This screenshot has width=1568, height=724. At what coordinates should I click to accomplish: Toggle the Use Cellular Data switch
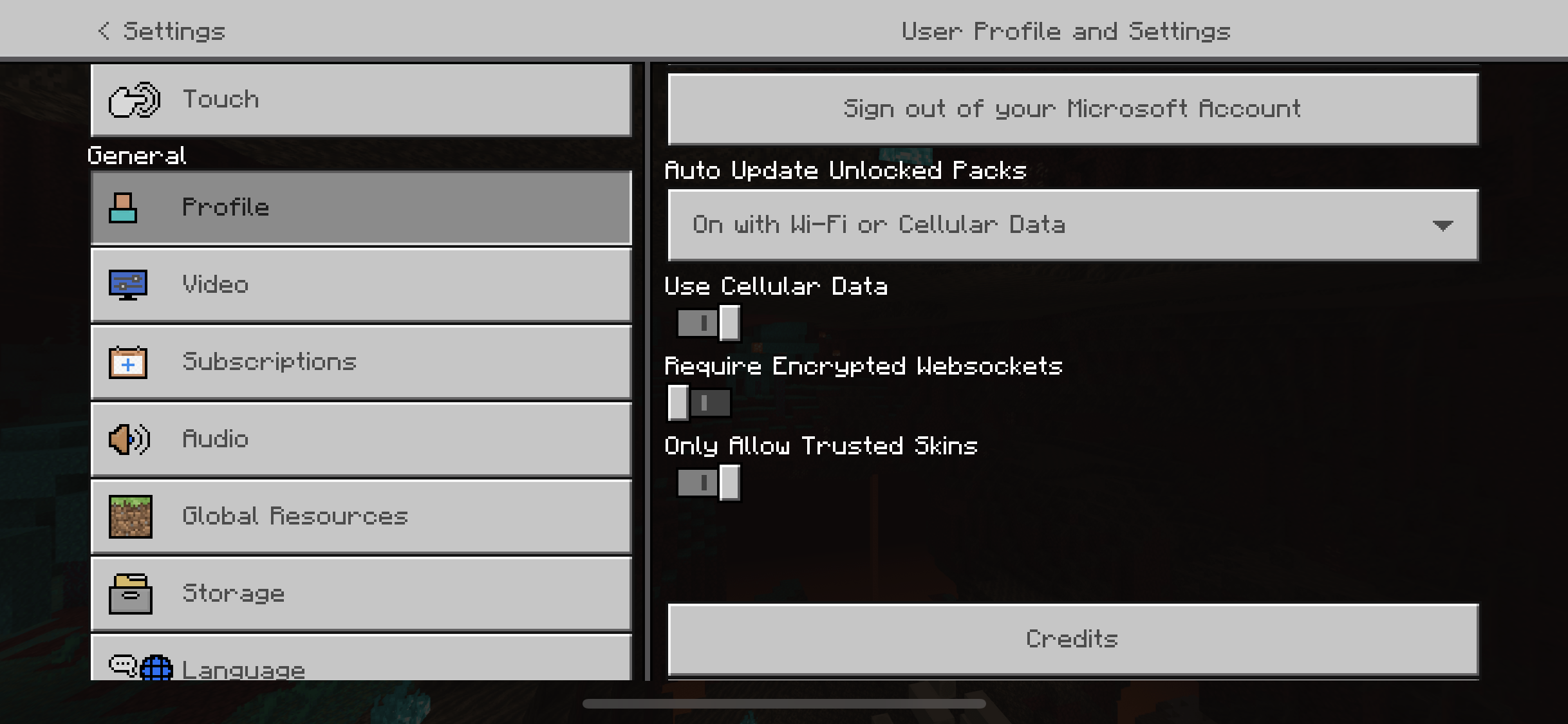coord(708,322)
